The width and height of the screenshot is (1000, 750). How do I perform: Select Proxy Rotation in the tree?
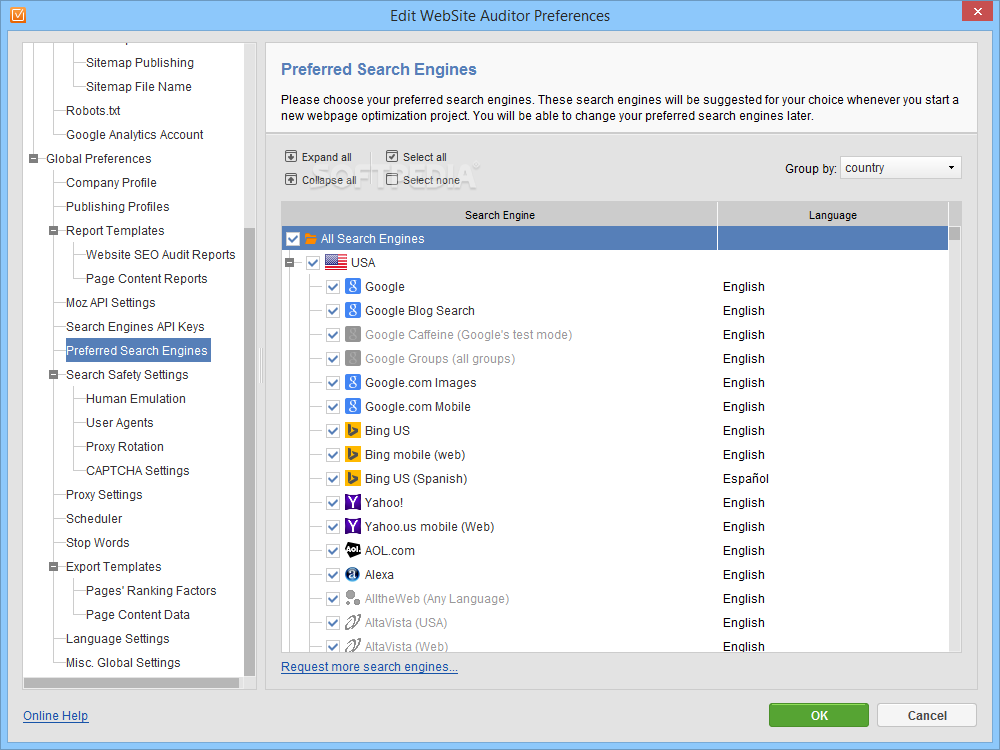click(125, 446)
